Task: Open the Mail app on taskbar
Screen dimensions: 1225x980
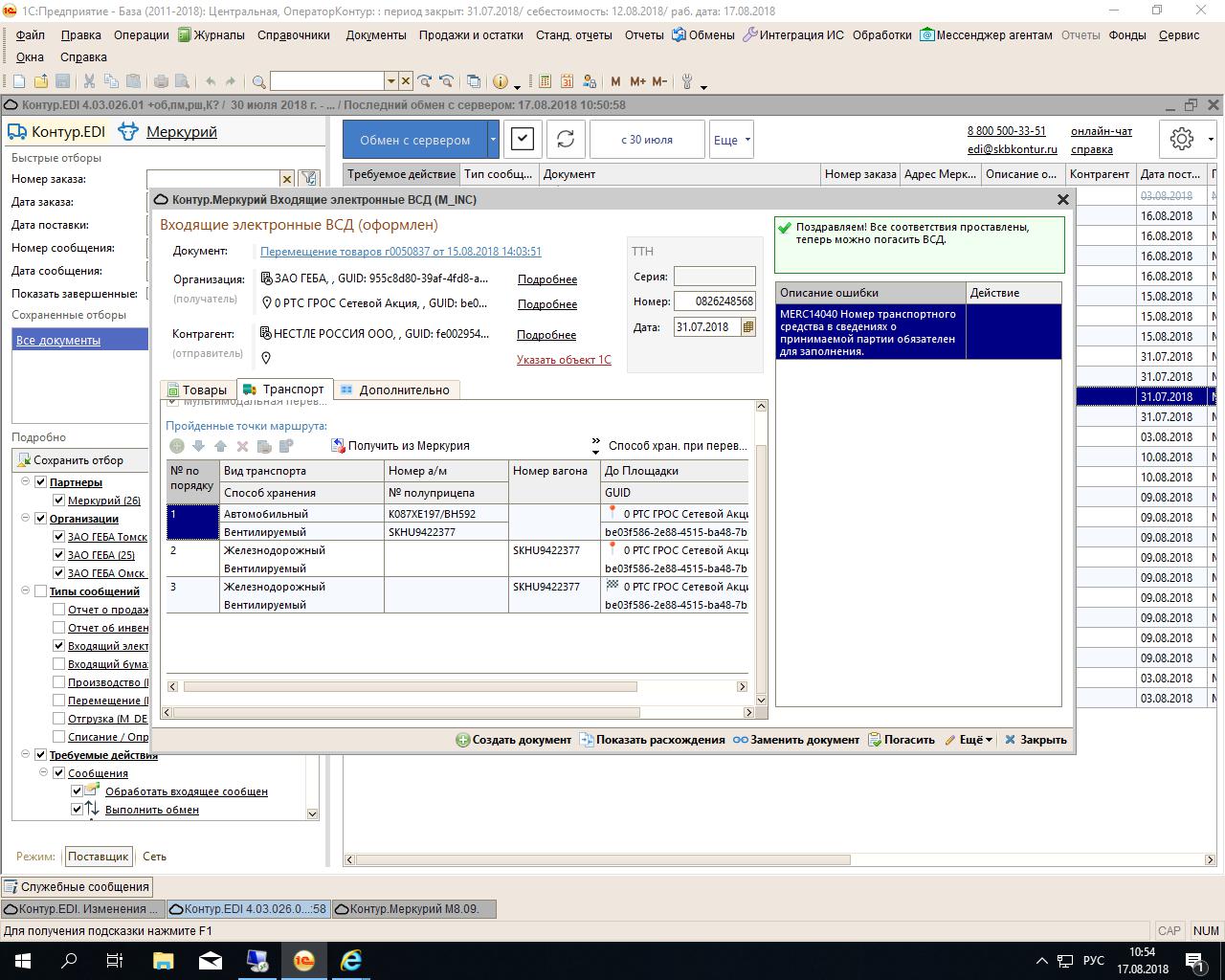Action: [x=210, y=960]
